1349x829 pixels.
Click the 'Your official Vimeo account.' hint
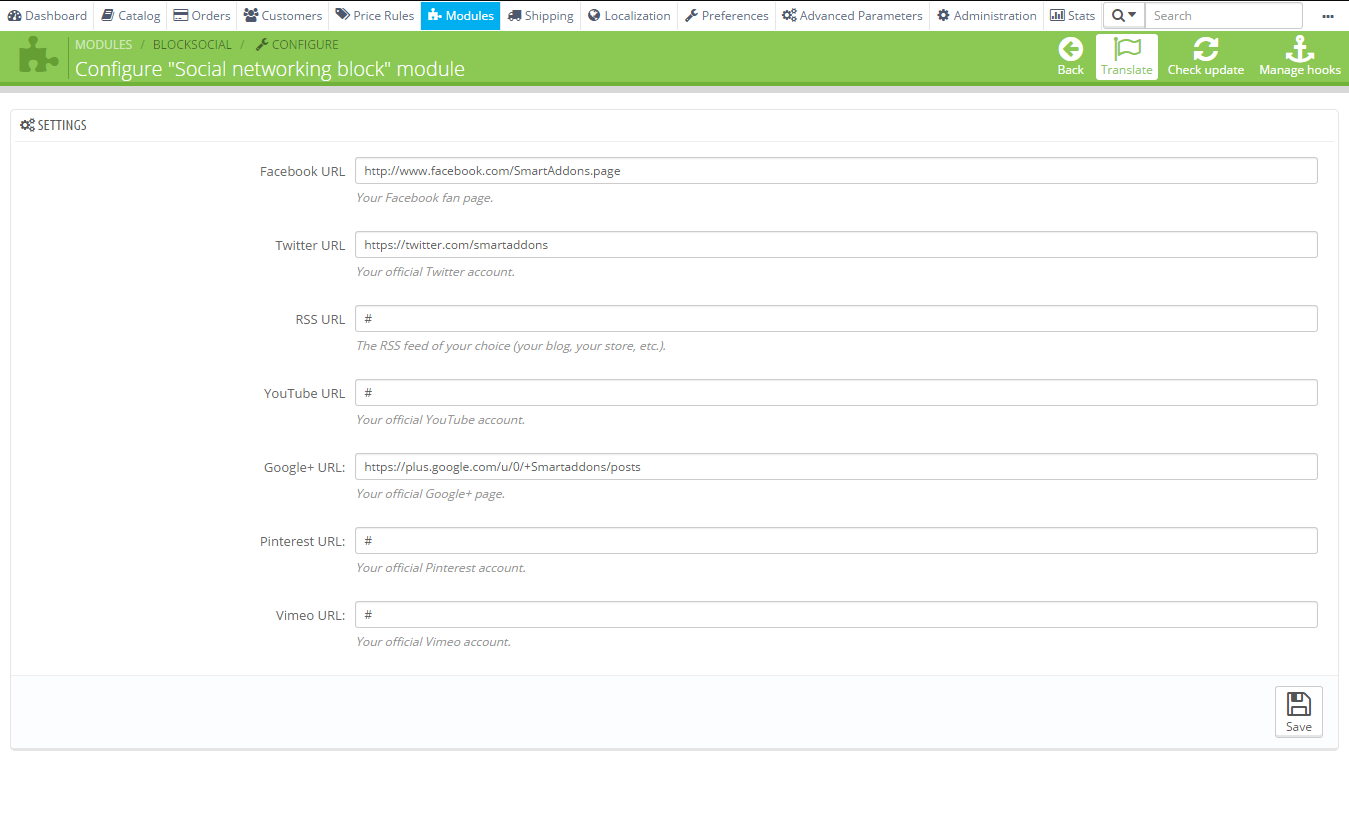coord(433,642)
